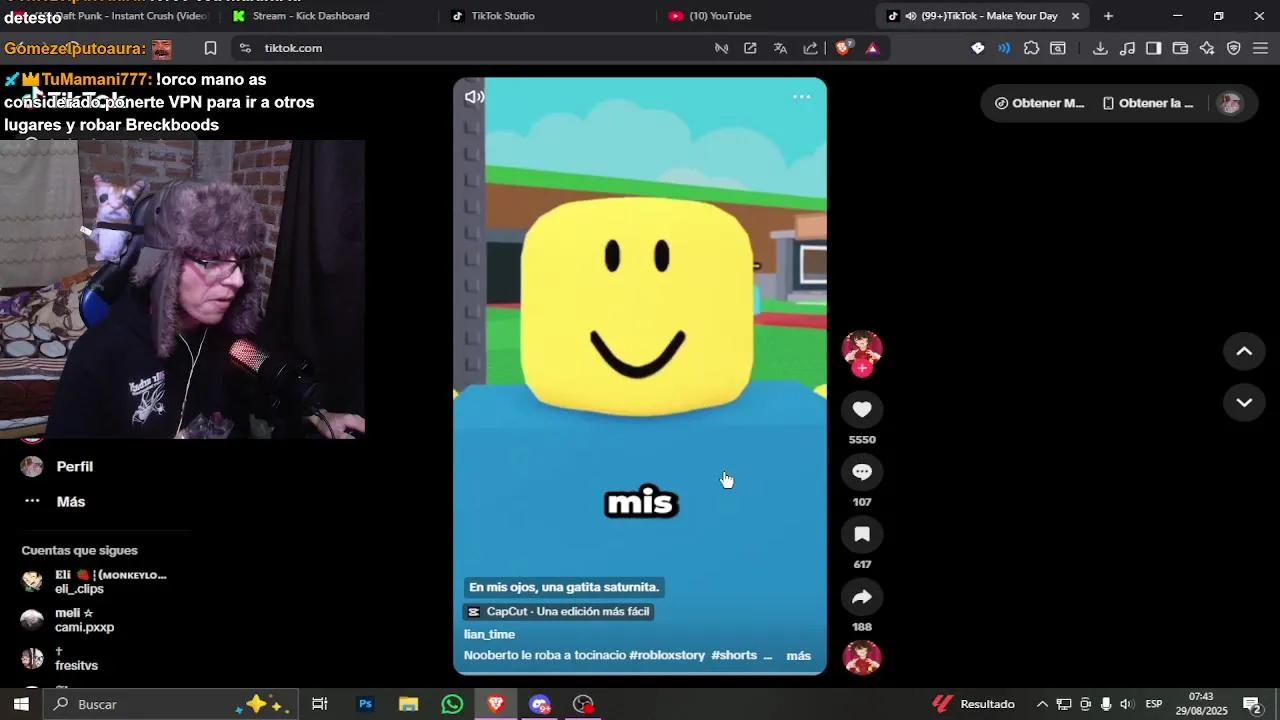The width and height of the screenshot is (1280, 720).
Task: Open Más in TikTok sidebar
Action: click(x=70, y=501)
